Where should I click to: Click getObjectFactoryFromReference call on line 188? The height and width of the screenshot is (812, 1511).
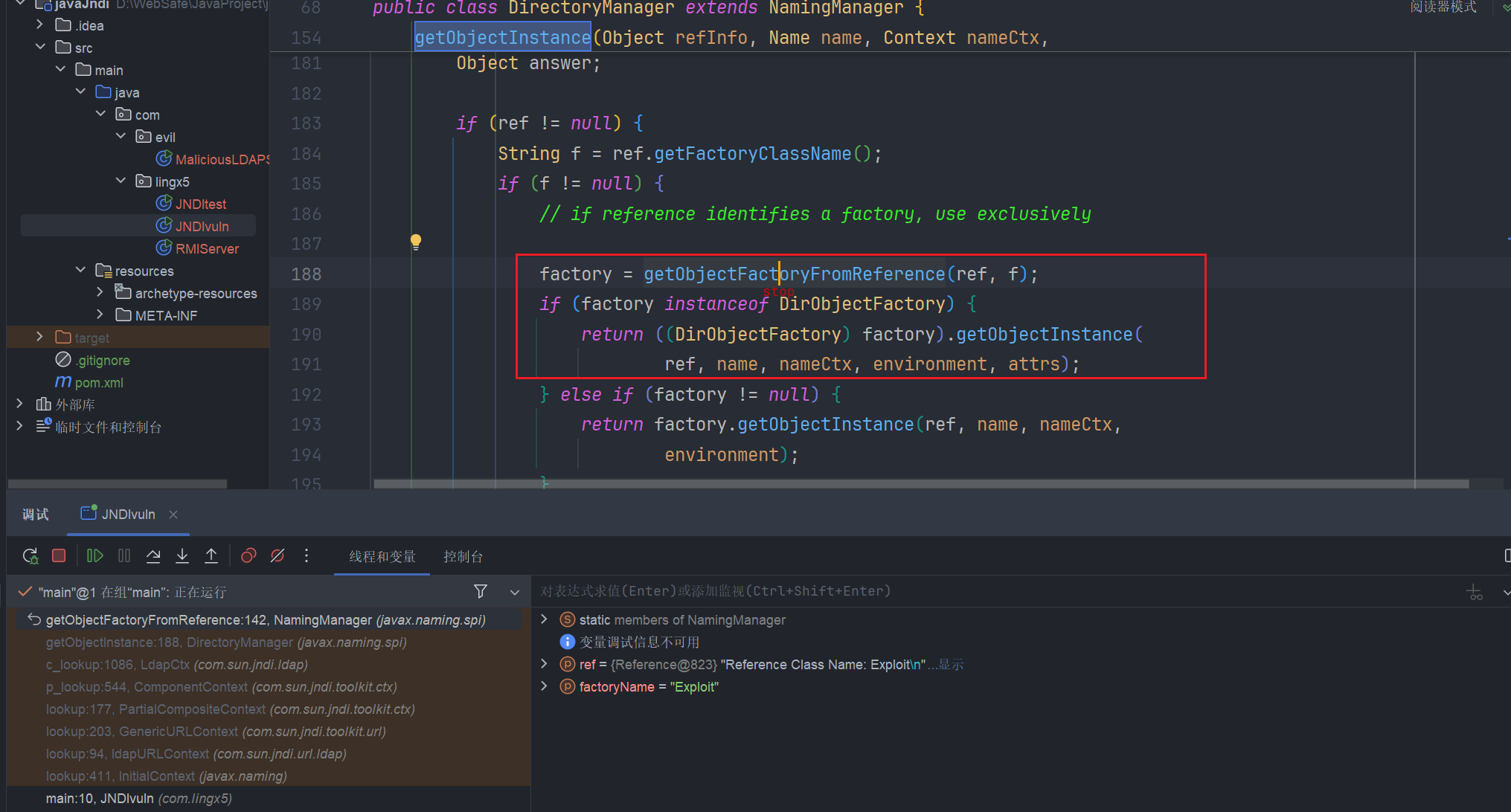(795, 274)
